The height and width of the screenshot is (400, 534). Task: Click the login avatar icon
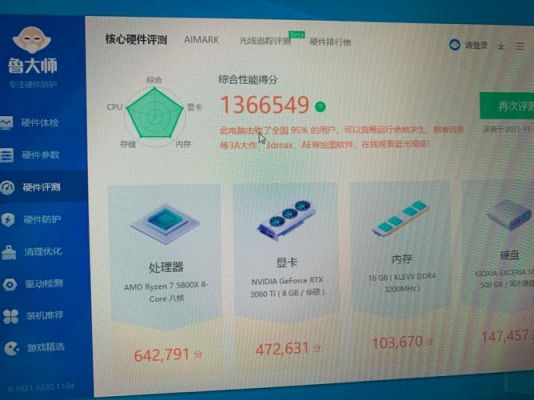pos(455,45)
